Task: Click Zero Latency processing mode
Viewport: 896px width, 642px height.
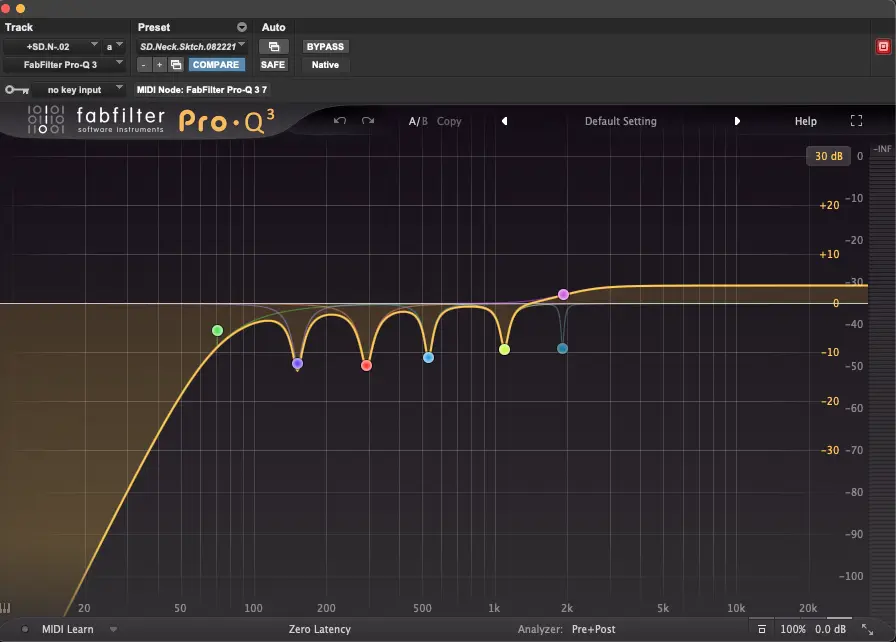Action: pos(319,629)
